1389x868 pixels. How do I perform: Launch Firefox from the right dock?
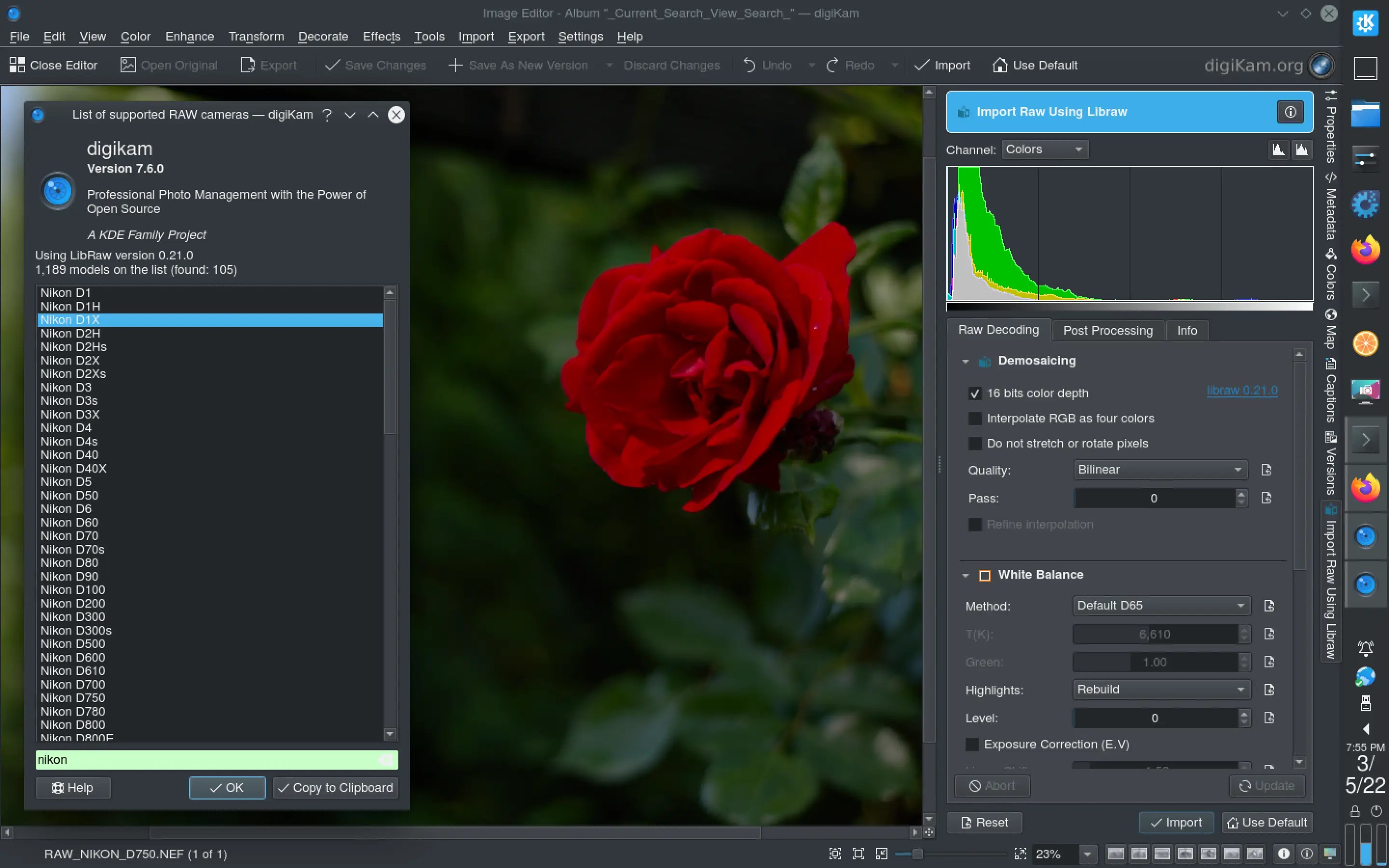click(x=1365, y=249)
